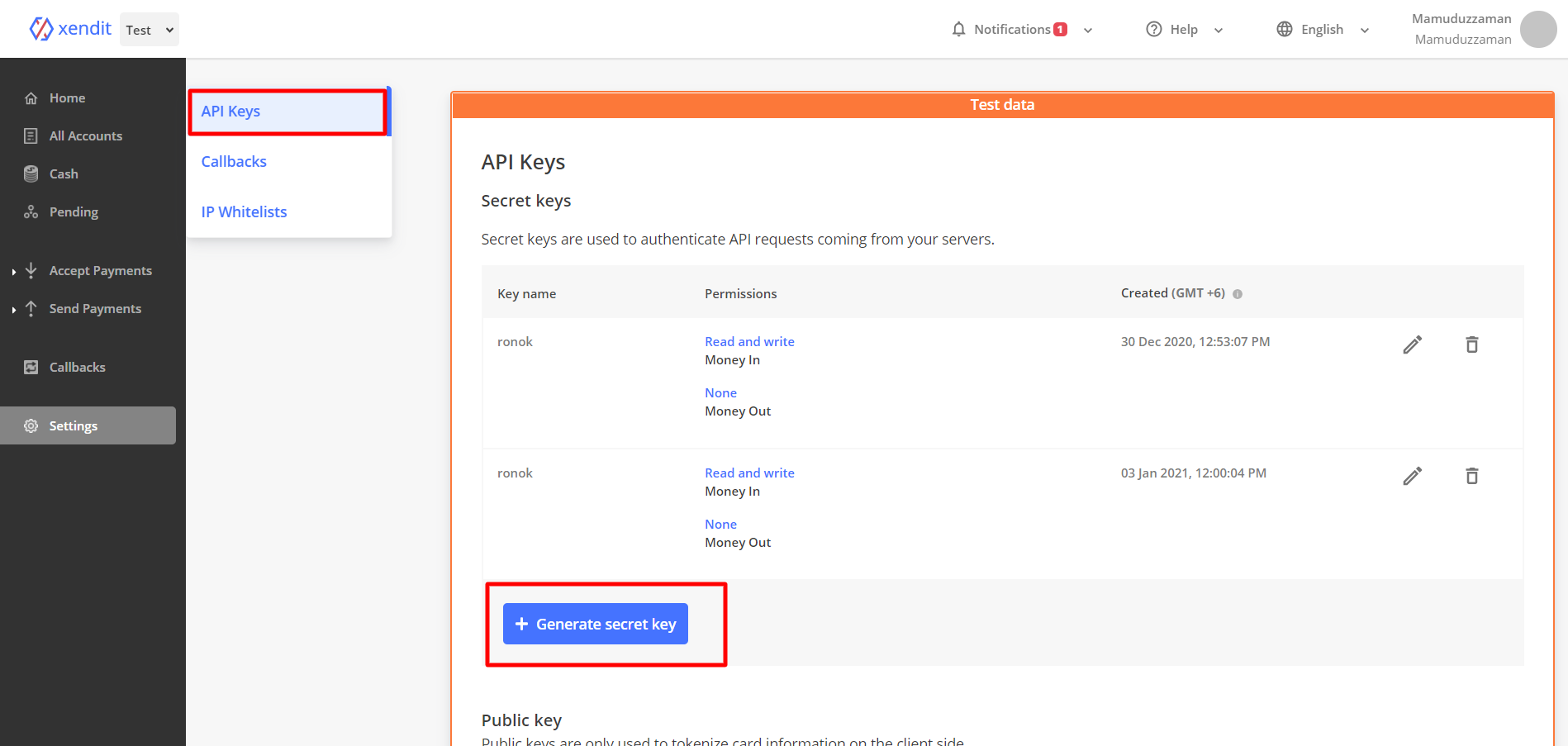
Task: Delete the first ronok secret key
Action: (x=1471, y=344)
